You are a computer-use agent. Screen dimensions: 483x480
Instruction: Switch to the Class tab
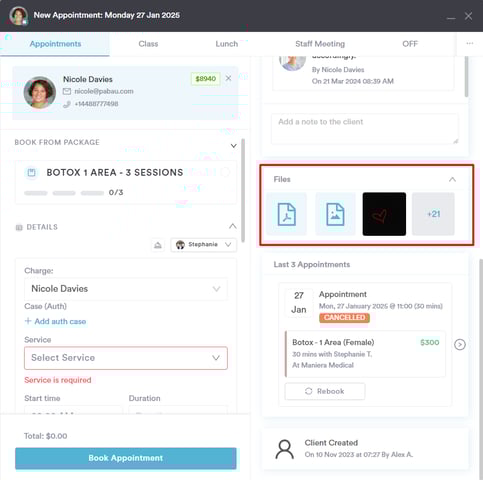(x=148, y=44)
